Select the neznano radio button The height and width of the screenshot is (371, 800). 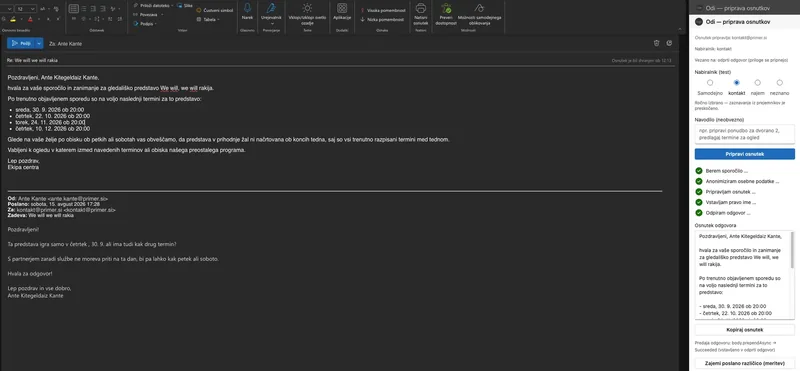[x=780, y=83]
